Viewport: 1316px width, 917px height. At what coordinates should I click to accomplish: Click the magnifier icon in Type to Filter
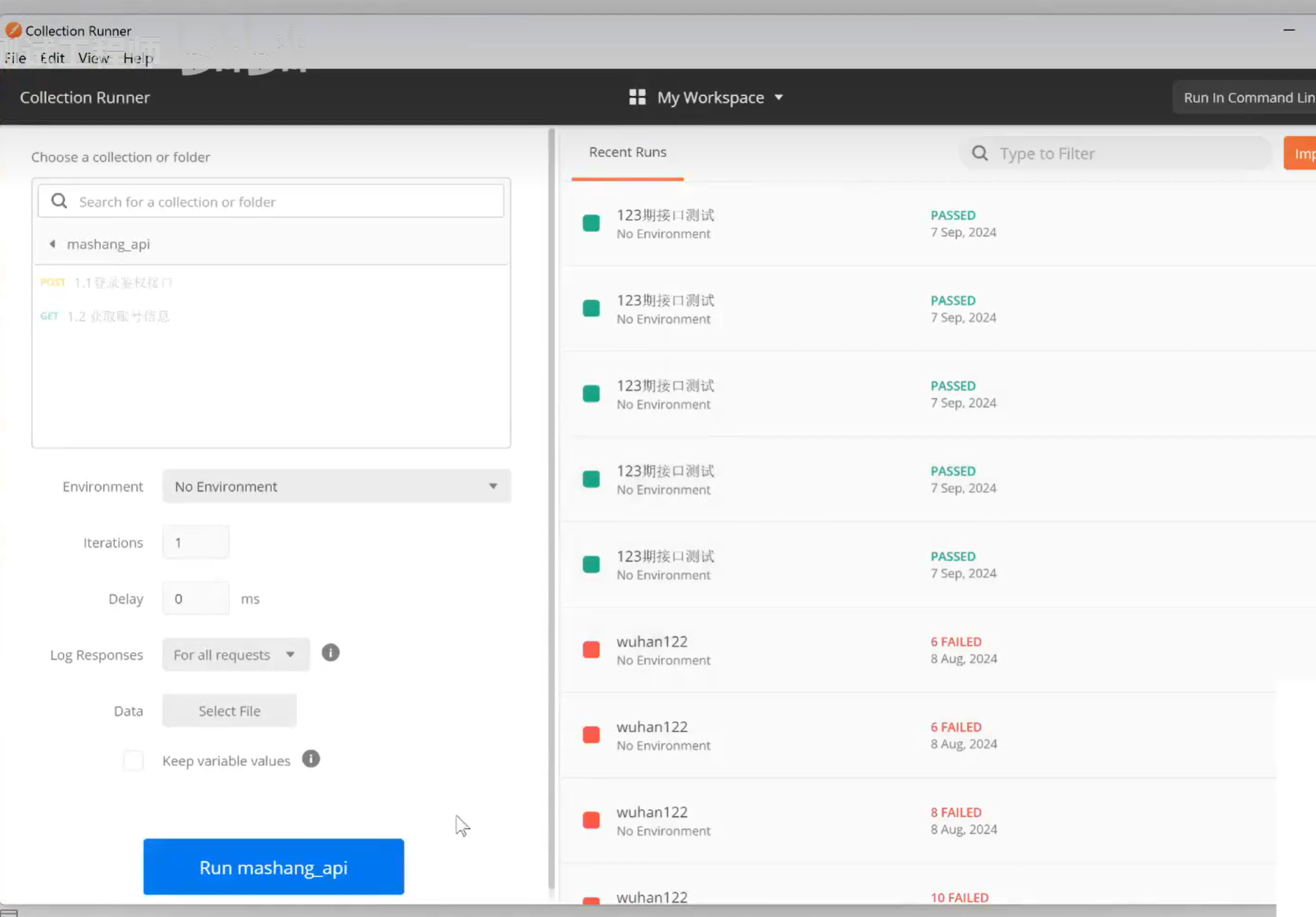pyautogui.click(x=980, y=153)
